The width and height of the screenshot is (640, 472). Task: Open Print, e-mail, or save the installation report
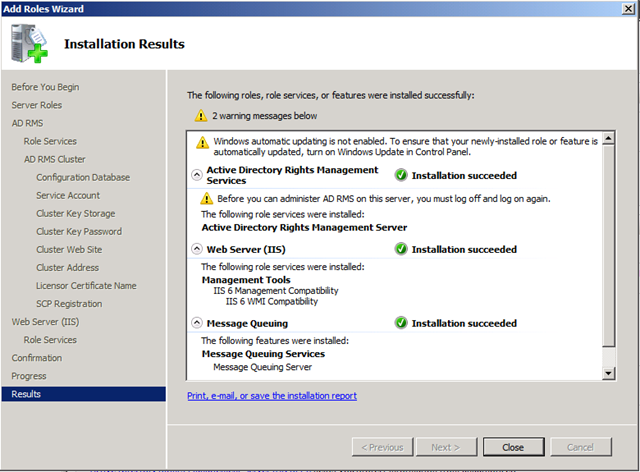tap(272, 396)
